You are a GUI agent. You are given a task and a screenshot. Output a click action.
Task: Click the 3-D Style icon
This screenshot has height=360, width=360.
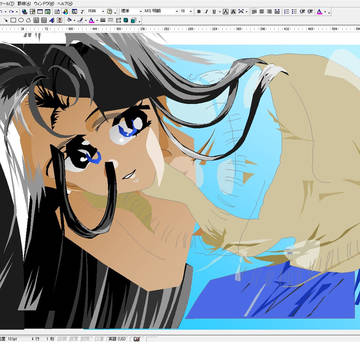click(x=133, y=20)
